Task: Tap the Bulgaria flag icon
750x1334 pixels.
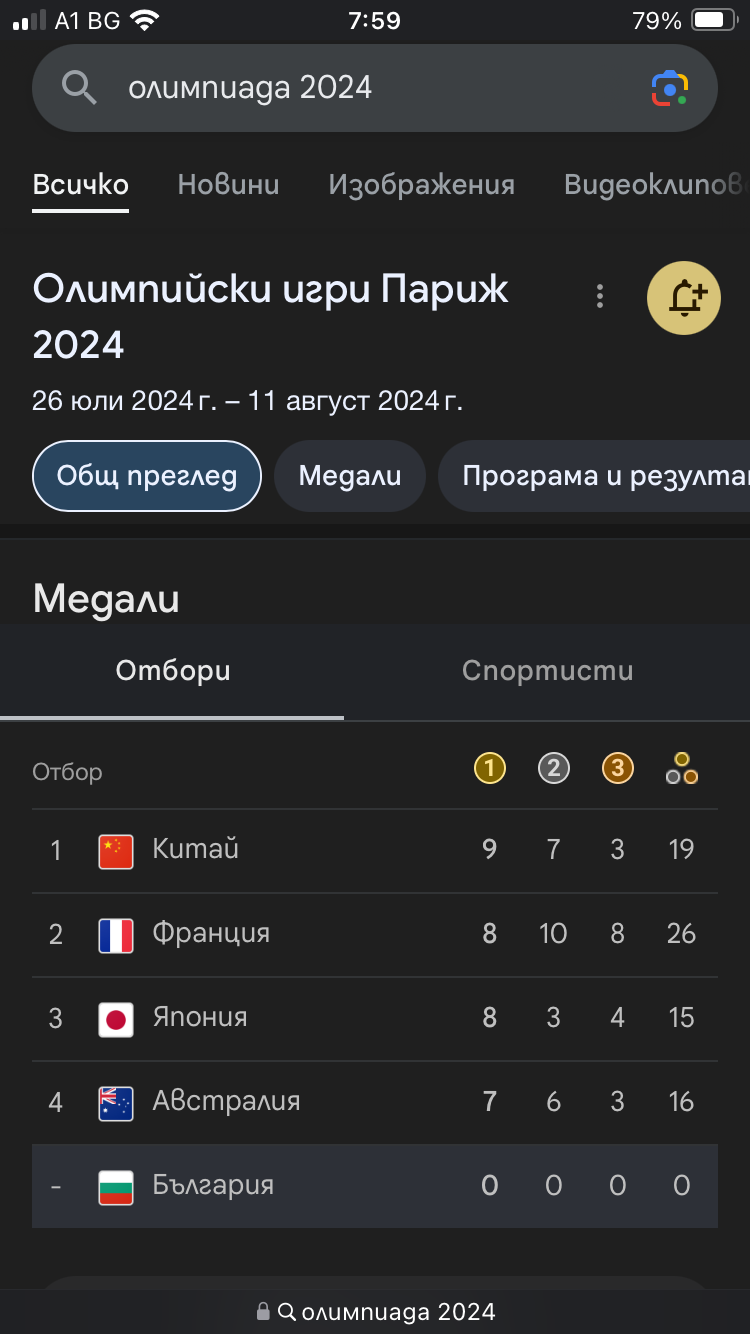Action: click(x=116, y=1187)
